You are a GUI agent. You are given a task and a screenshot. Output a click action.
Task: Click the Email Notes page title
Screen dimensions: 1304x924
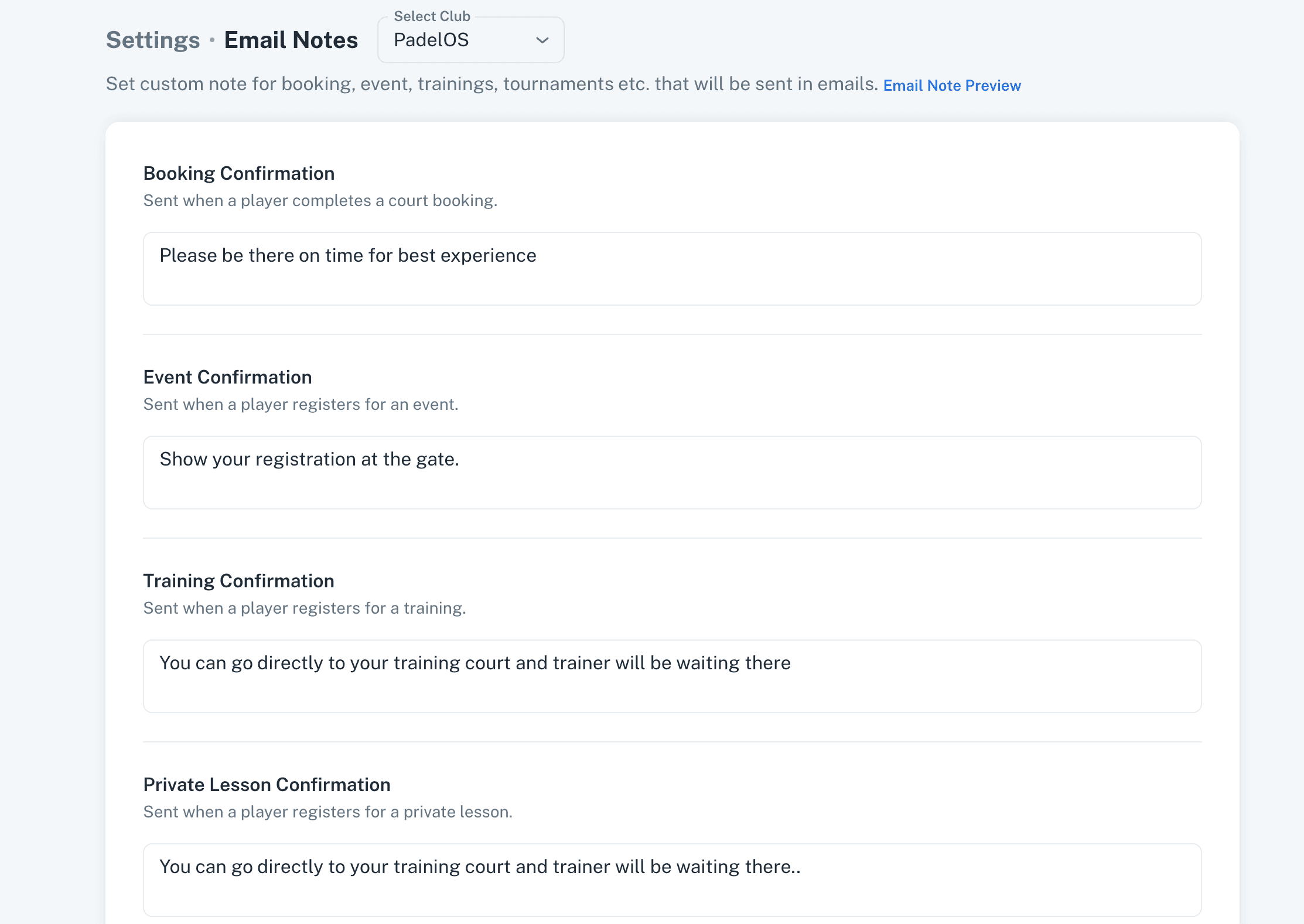point(291,40)
